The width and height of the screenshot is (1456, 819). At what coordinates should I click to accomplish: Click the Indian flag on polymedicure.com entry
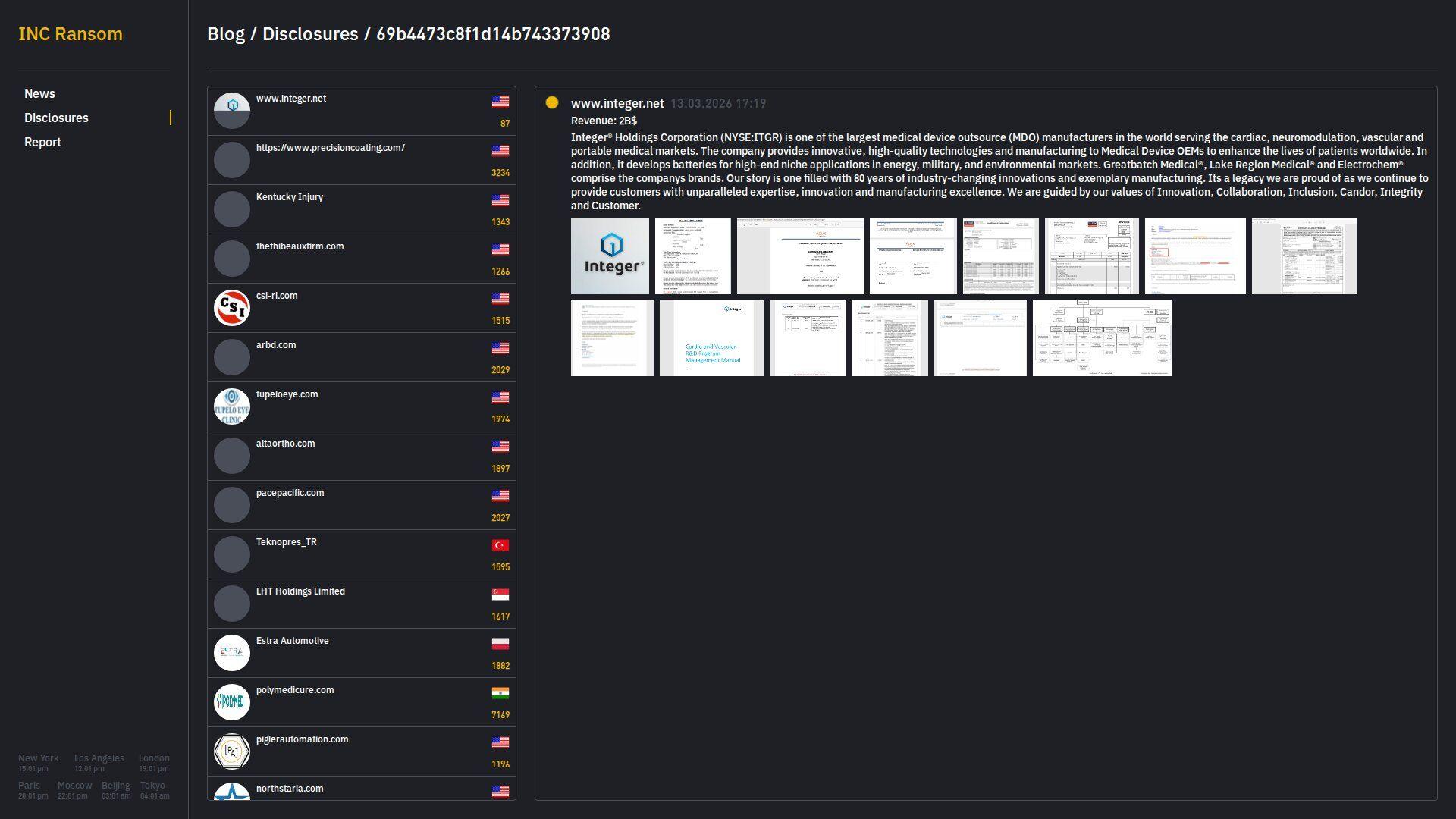500,693
